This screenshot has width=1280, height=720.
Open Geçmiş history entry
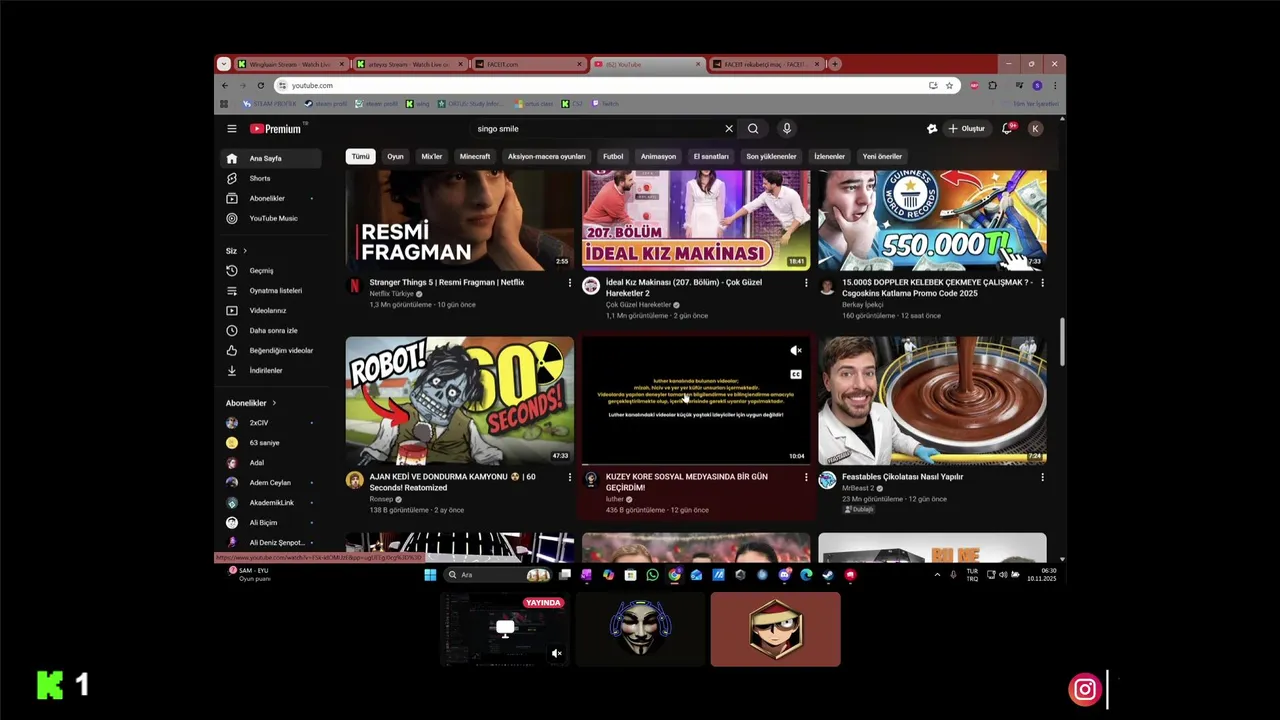coord(271,270)
